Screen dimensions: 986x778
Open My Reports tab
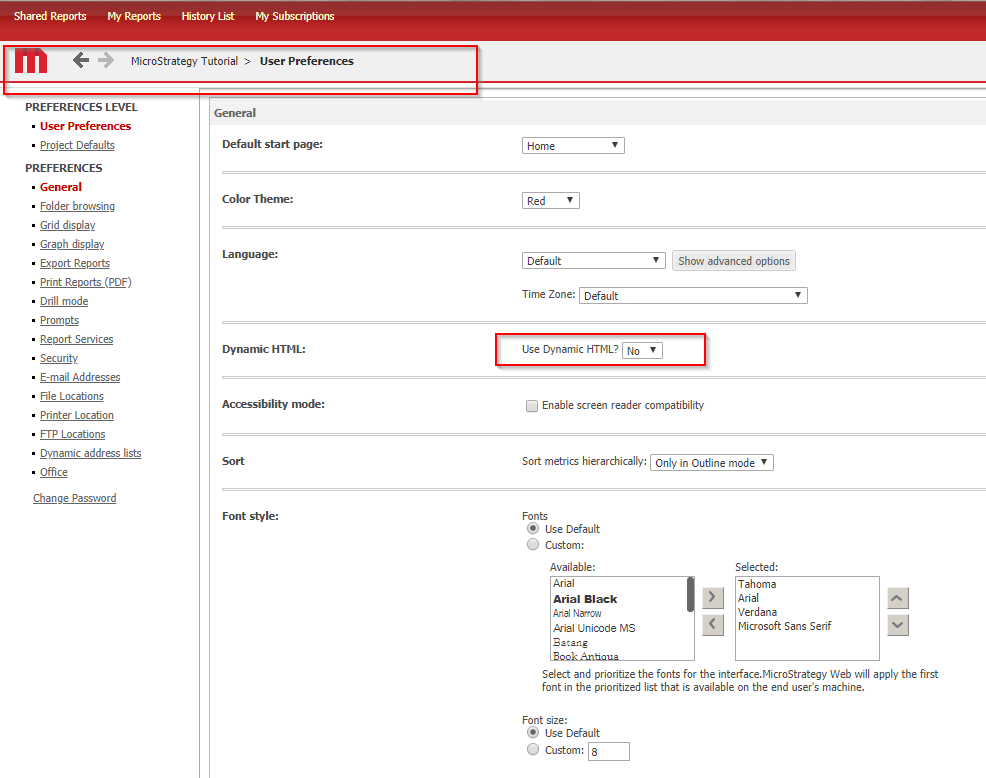[134, 16]
